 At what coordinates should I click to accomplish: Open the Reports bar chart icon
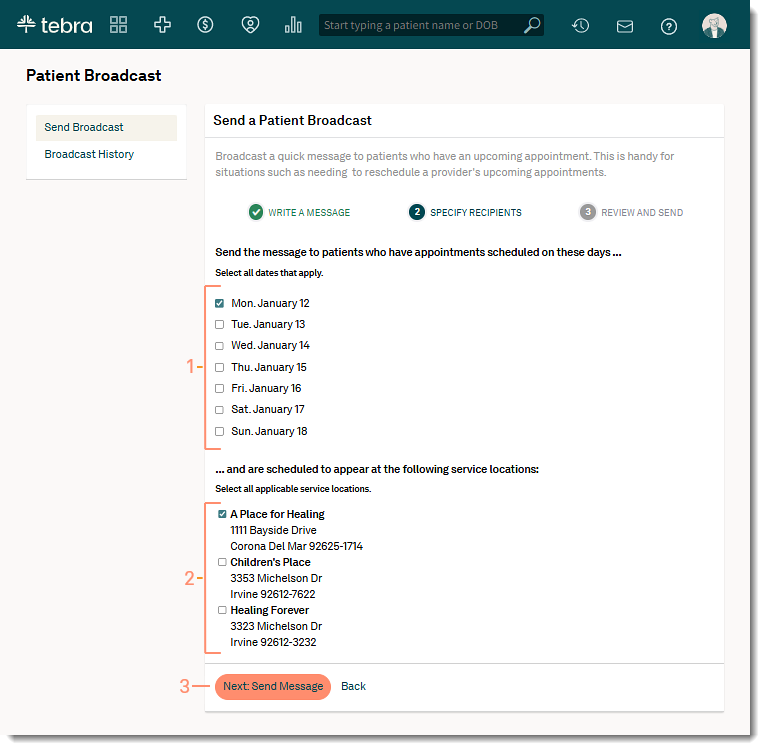(x=293, y=25)
